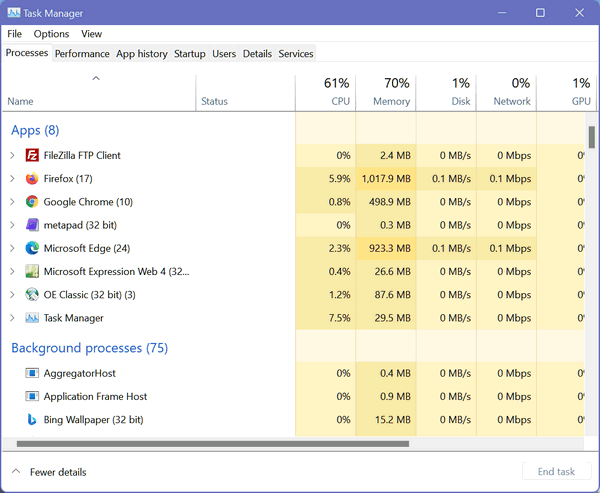Select the AggregatorHost process name

click(x=80, y=373)
